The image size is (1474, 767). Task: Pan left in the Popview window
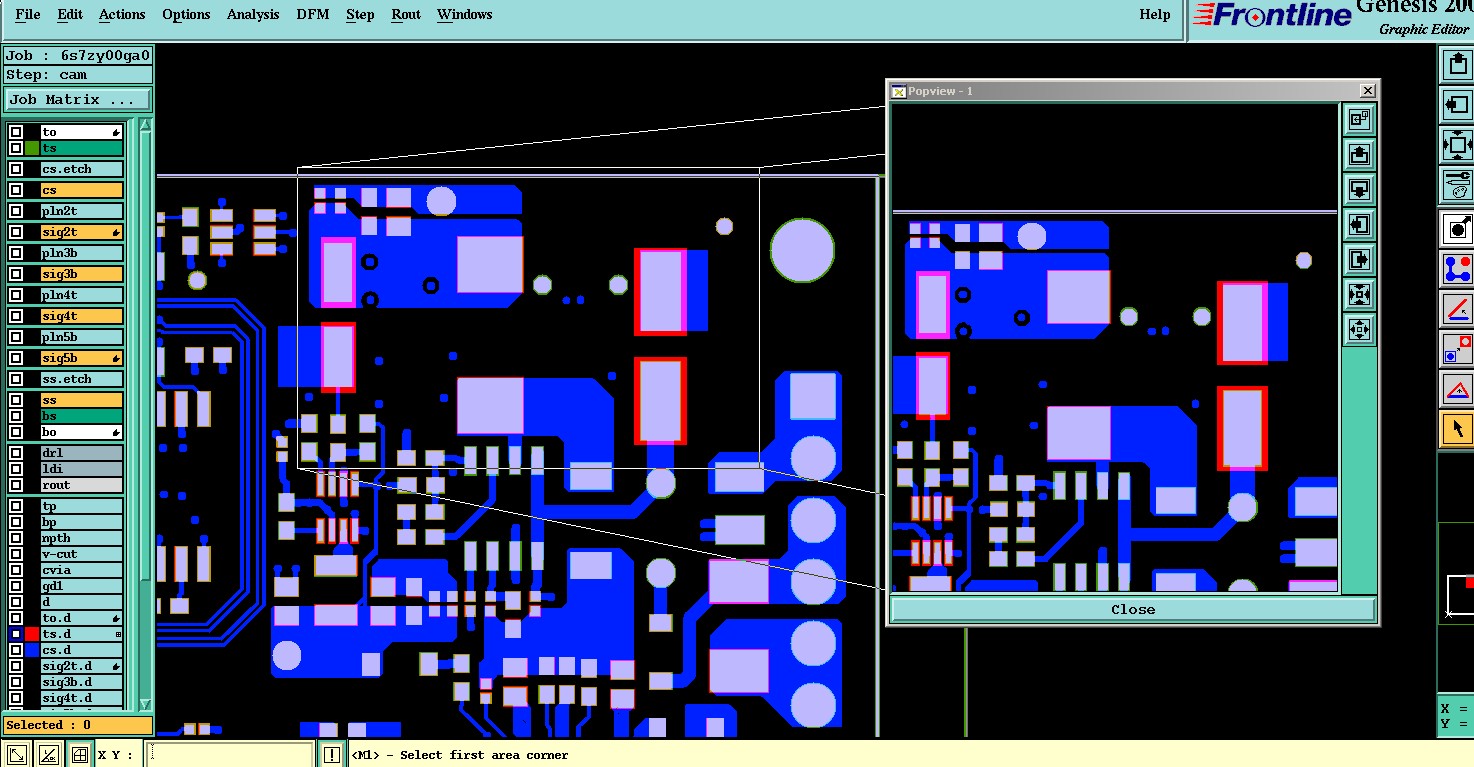click(x=1359, y=225)
